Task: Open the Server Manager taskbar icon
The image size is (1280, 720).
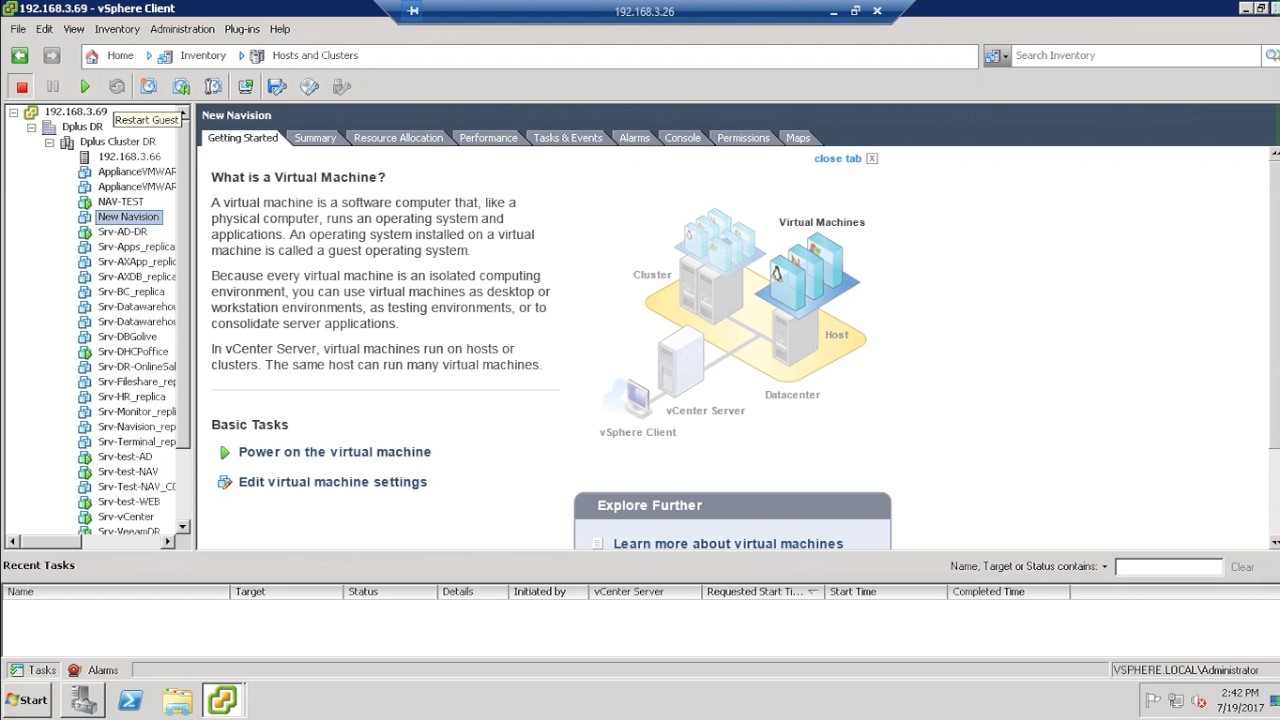Action: (x=83, y=701)
